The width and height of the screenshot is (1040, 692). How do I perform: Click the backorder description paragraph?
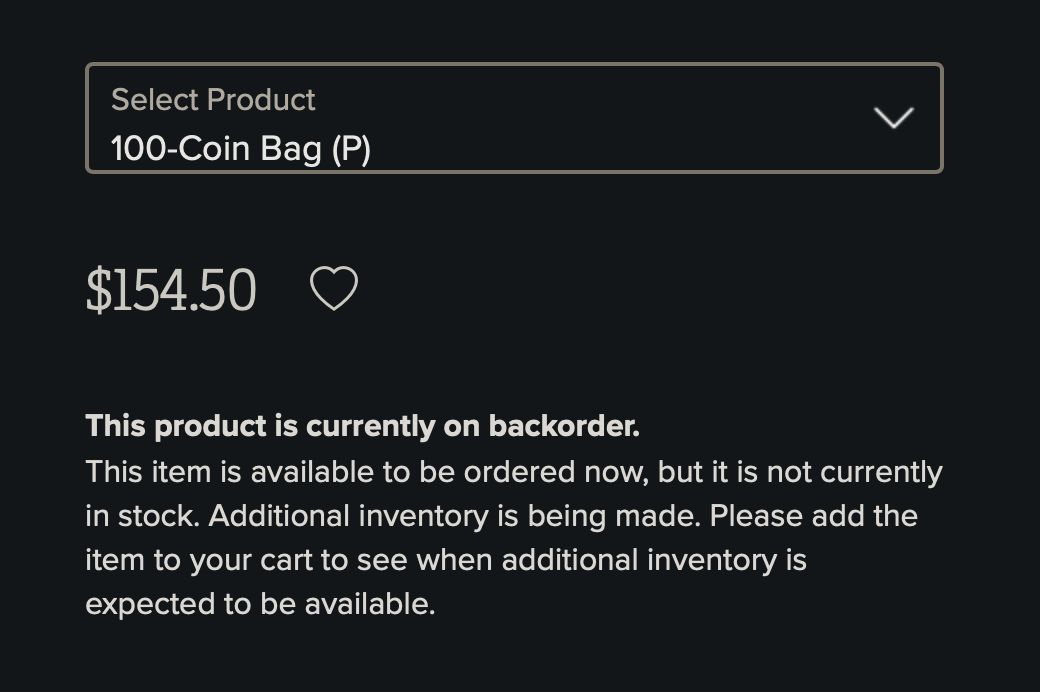click(x=514, y=538)
